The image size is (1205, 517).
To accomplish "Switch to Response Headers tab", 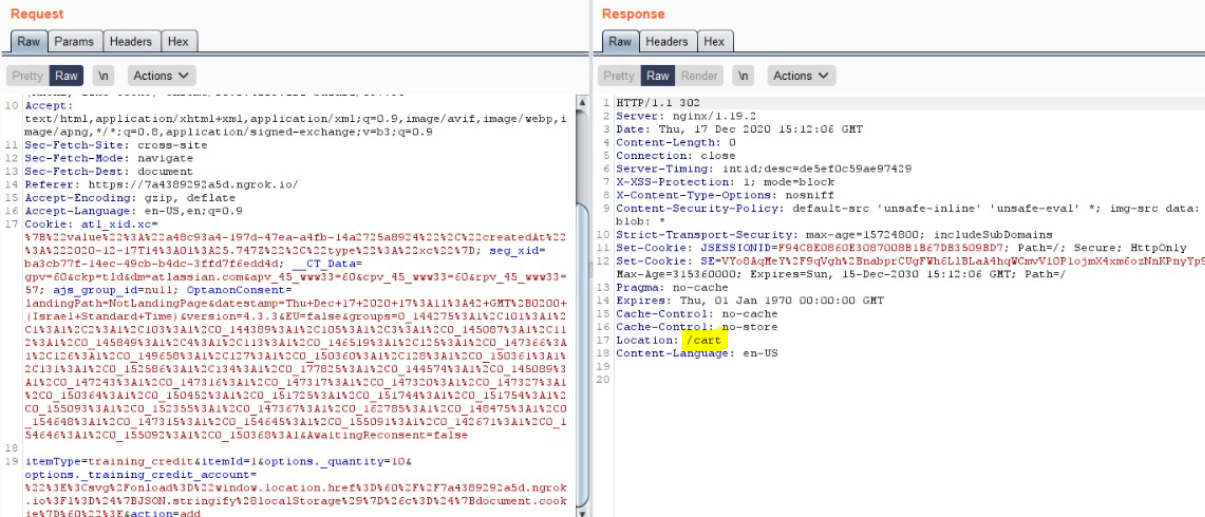I will tap(665, 42).
